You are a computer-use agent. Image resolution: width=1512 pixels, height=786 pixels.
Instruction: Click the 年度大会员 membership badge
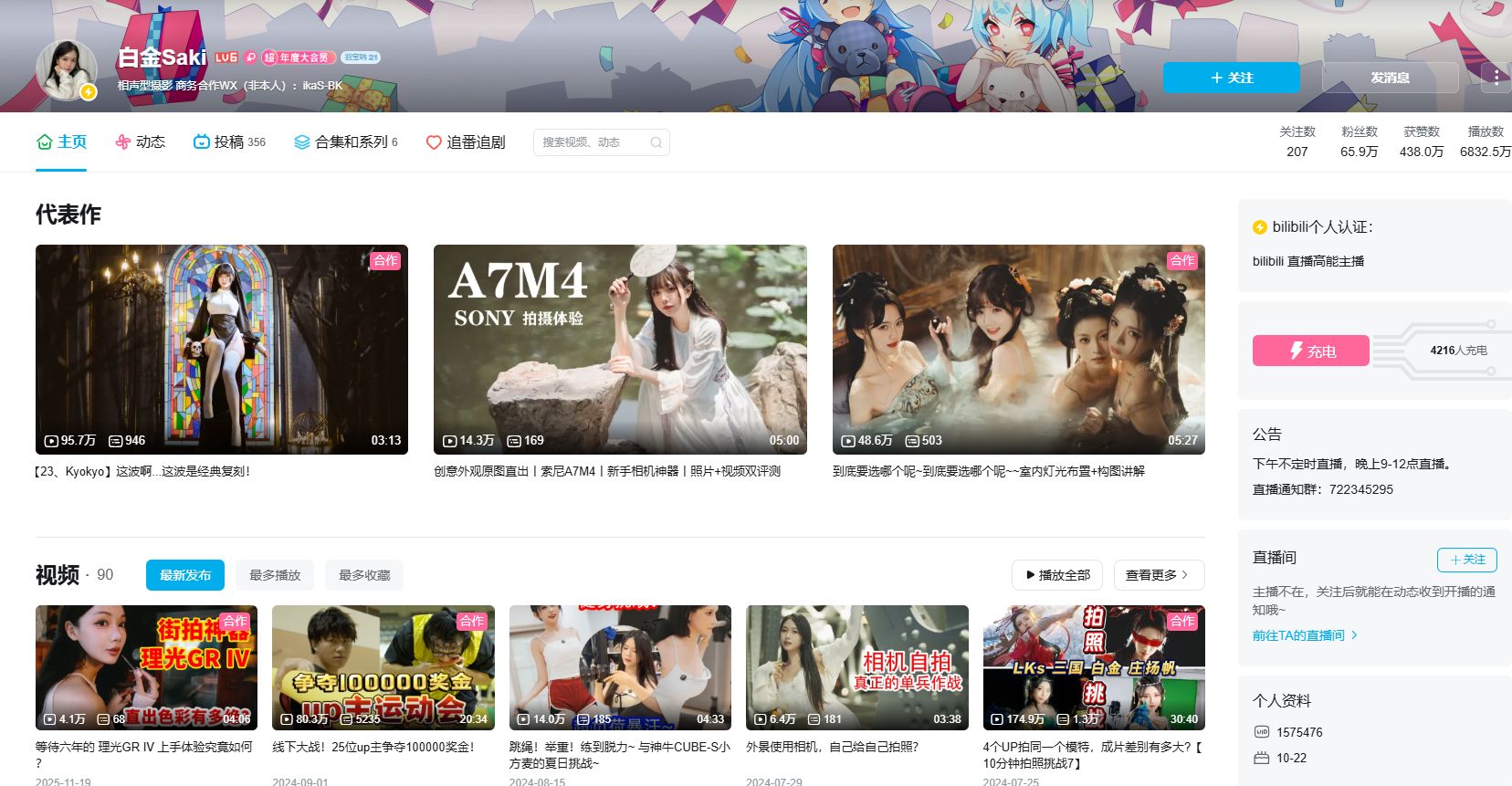click(x=299, y=58)
